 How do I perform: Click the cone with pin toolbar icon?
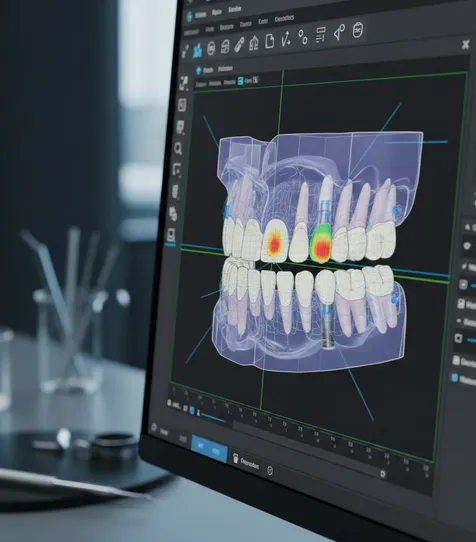[x=339, y=32]
